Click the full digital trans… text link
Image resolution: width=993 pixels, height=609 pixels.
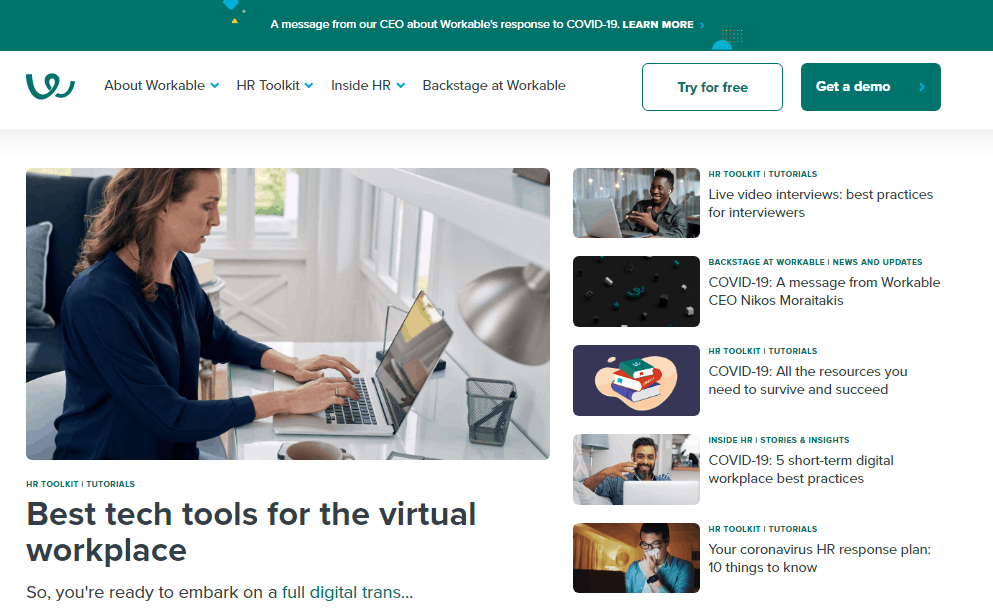pyautogui.click(x=346, y=592)
